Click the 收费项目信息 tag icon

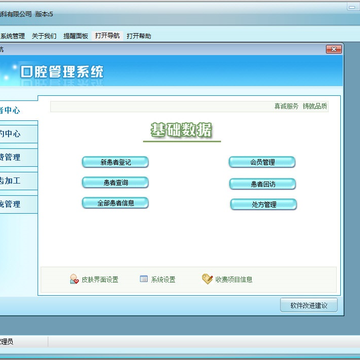(207, 279)
